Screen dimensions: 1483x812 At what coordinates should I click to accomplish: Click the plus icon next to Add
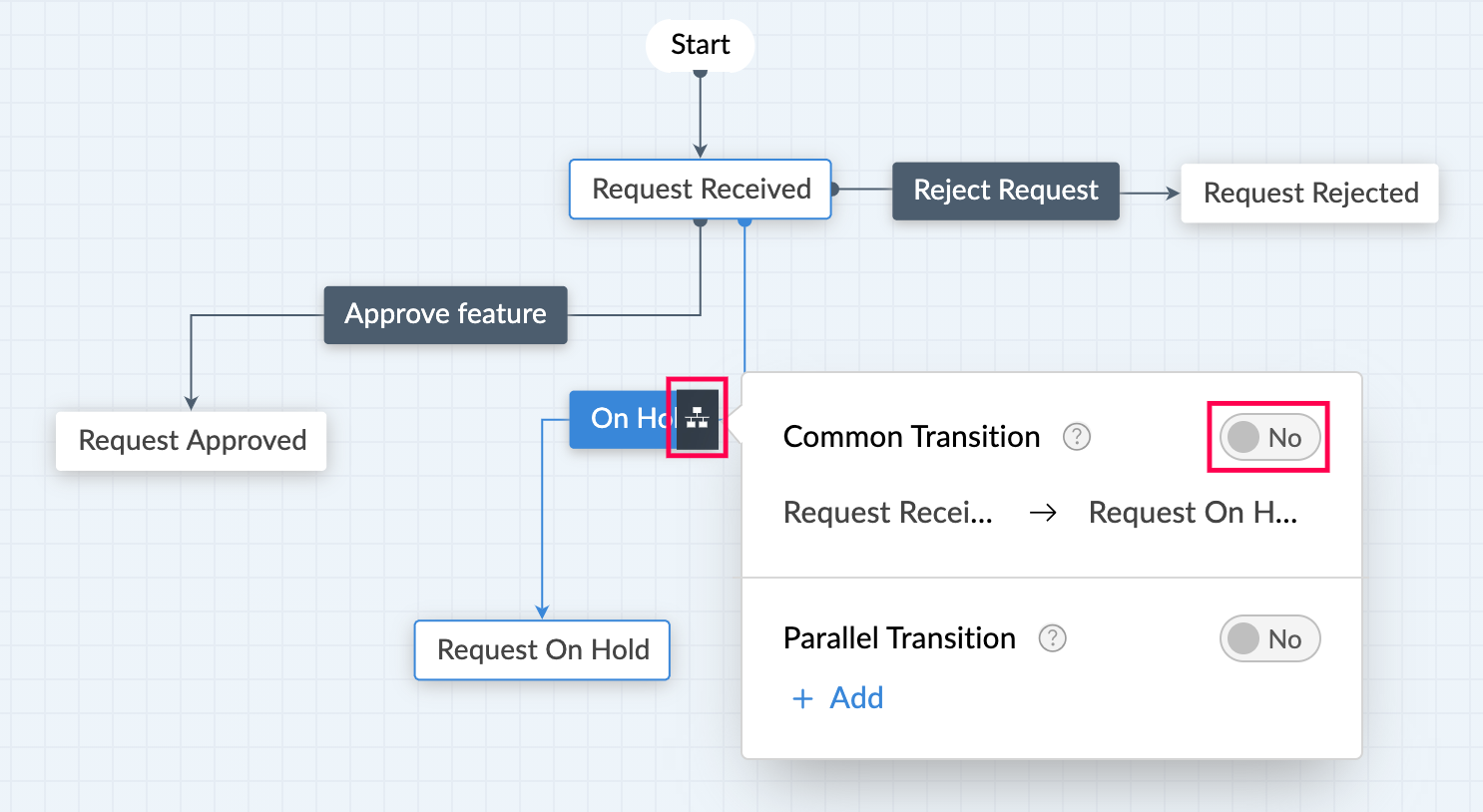click(x=802, y=698)
